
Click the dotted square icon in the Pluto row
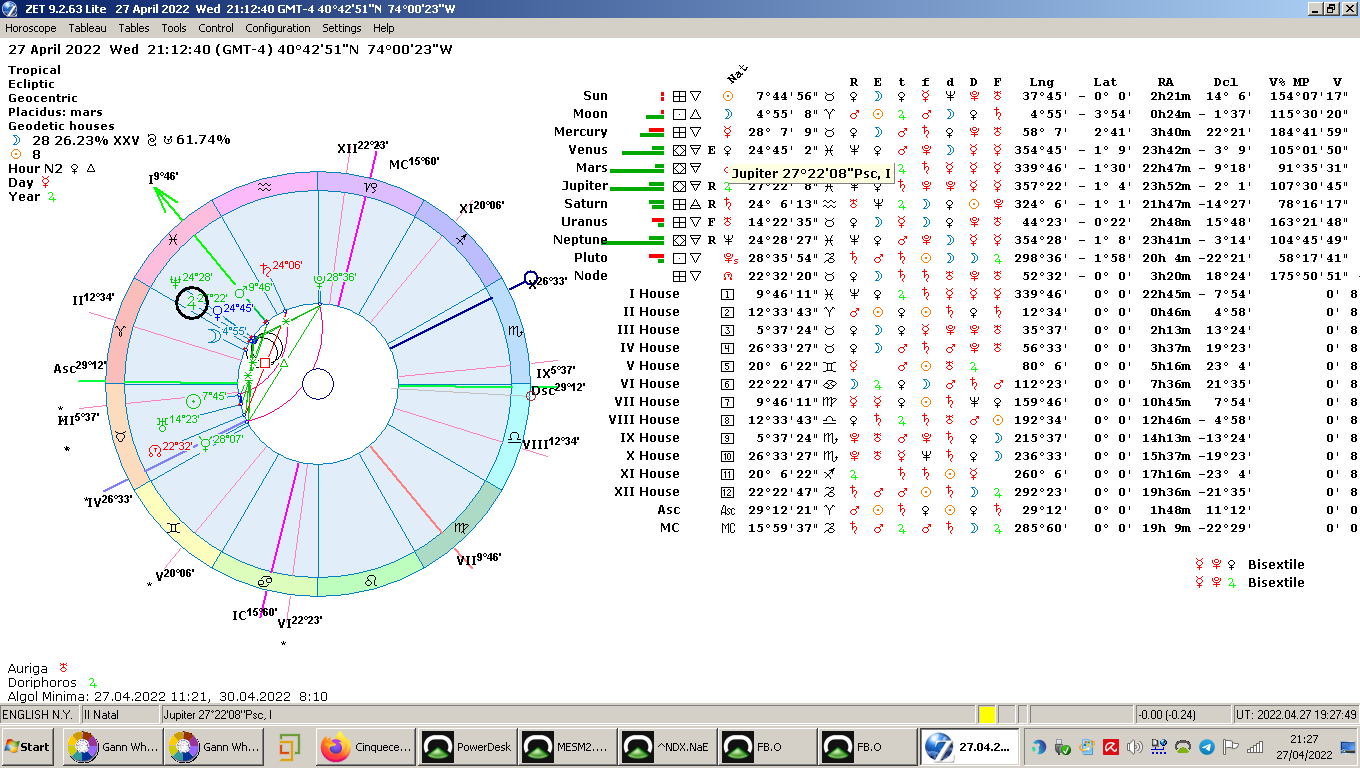[679, 258]
